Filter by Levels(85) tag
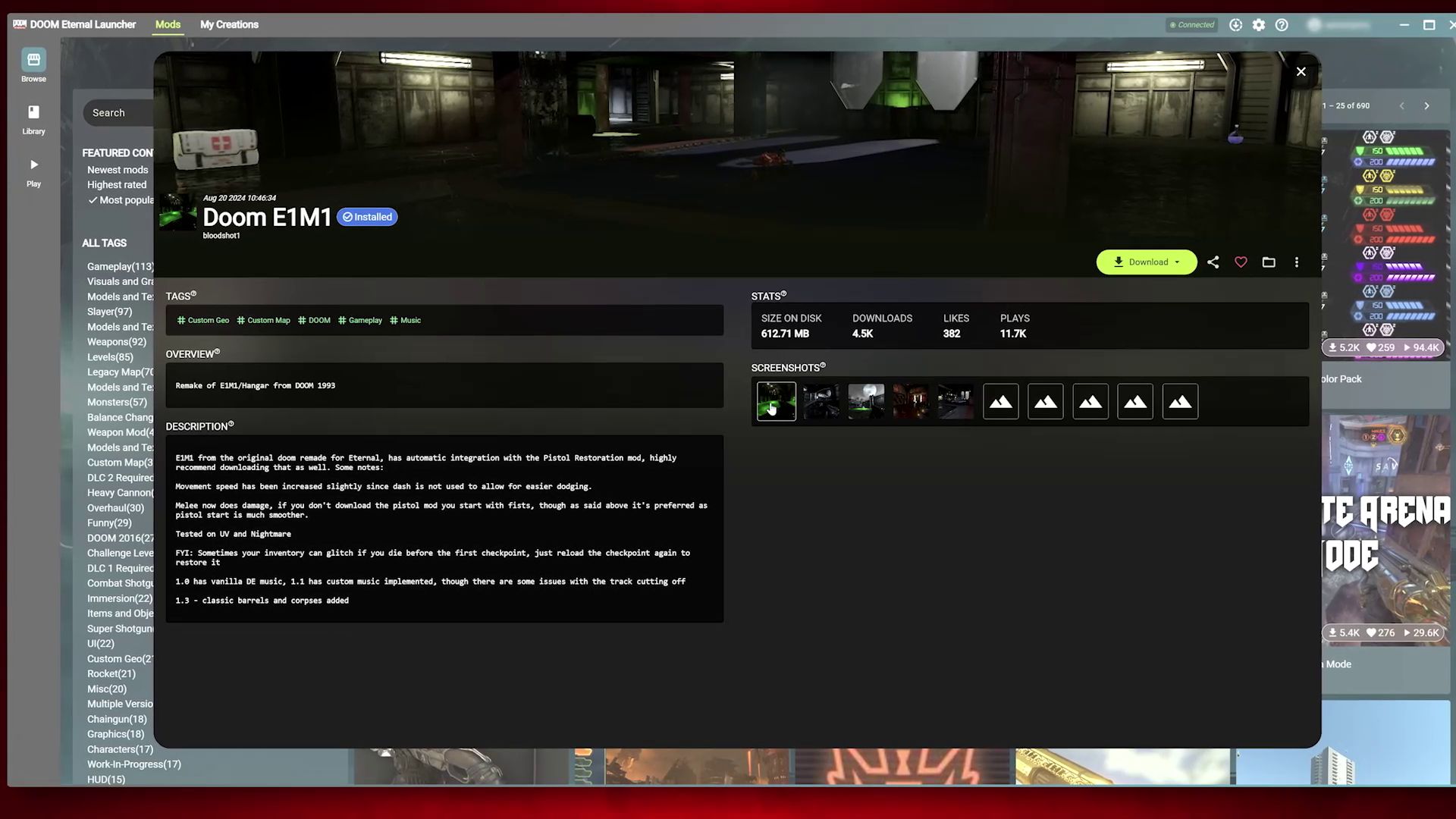The width and height of the screenshot is (1456, 819). (x=110, y=357)
